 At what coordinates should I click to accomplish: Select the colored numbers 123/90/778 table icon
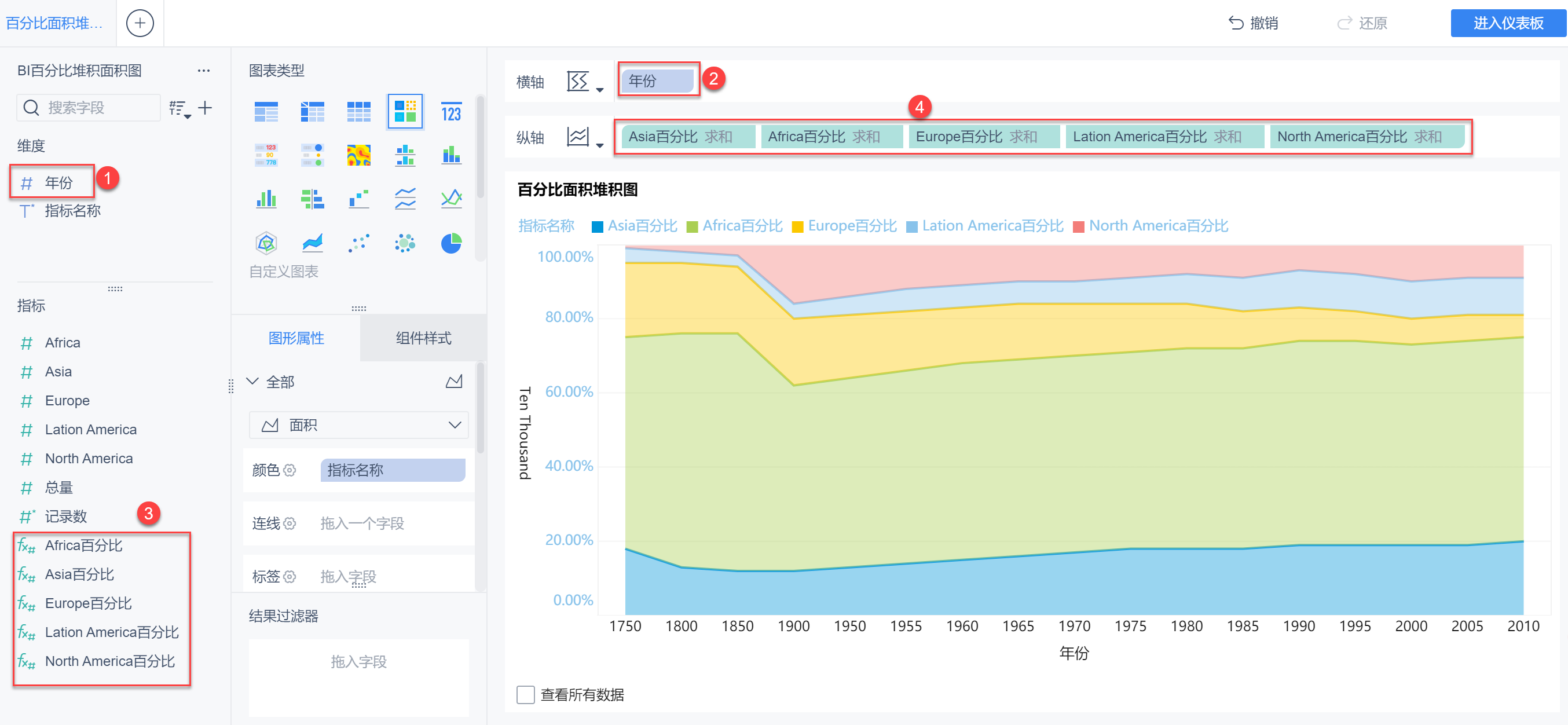click(266, 155)
